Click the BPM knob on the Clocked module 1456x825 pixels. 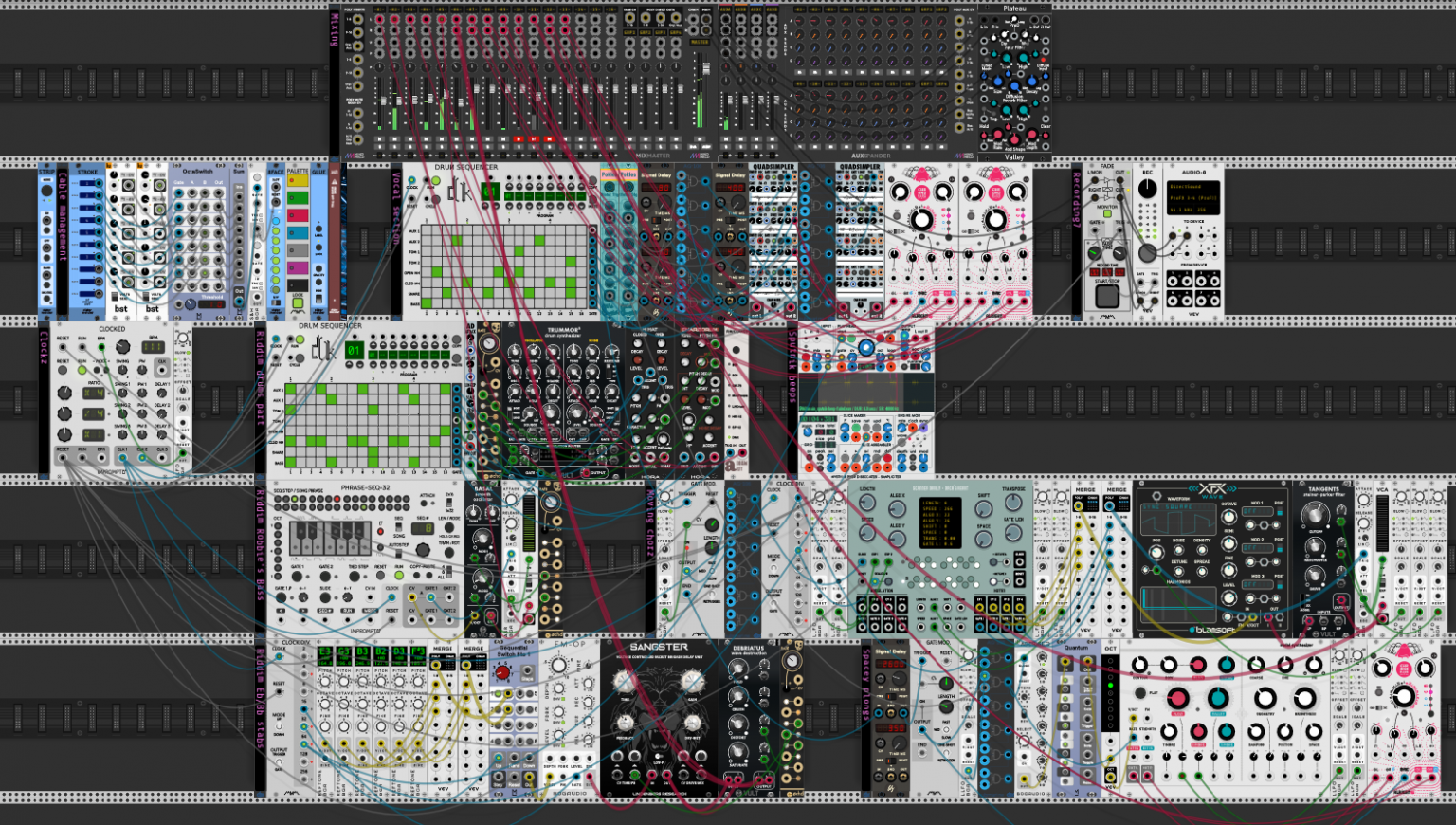[x=123, y=347]
